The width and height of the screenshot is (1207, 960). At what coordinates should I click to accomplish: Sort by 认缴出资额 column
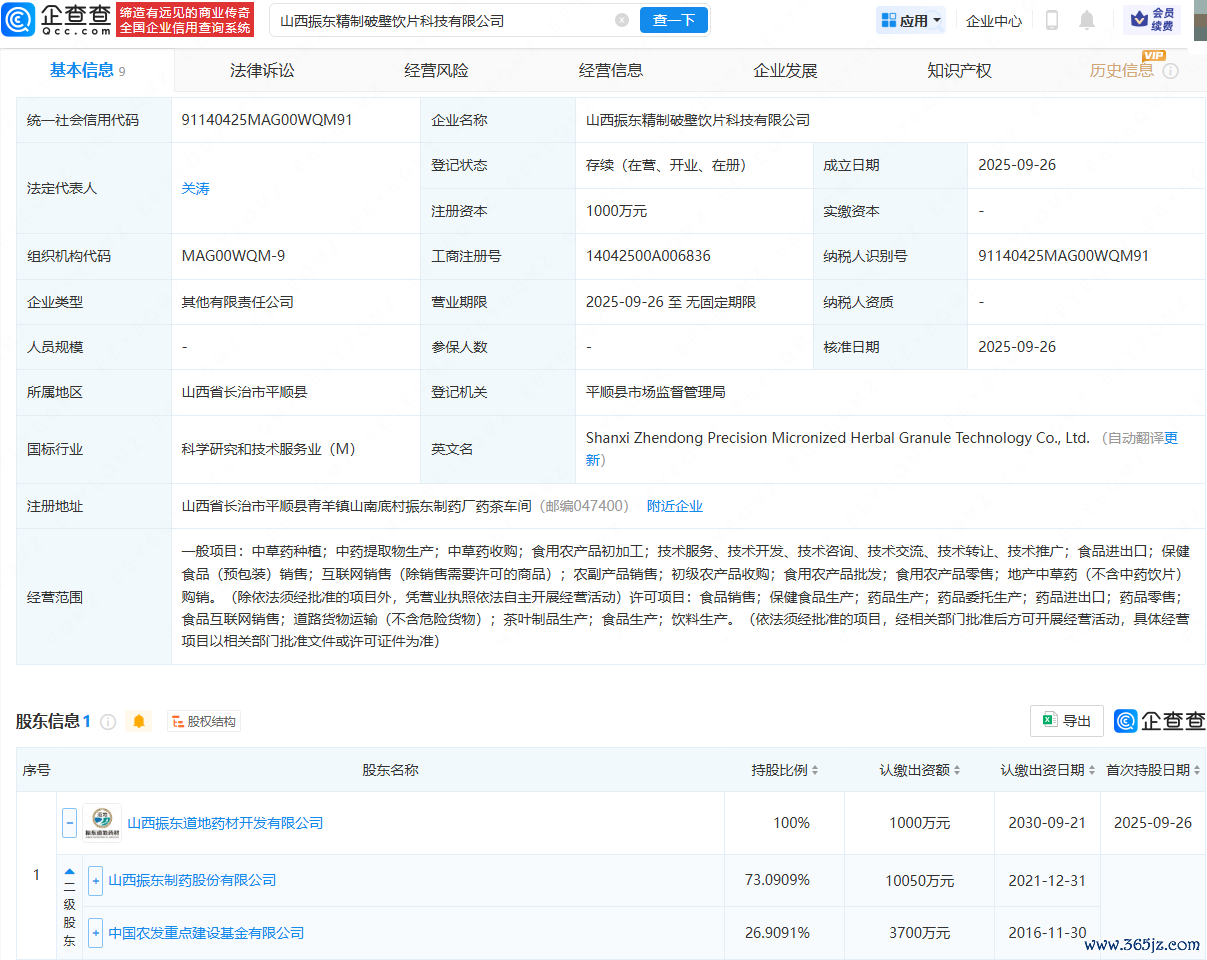920,770
